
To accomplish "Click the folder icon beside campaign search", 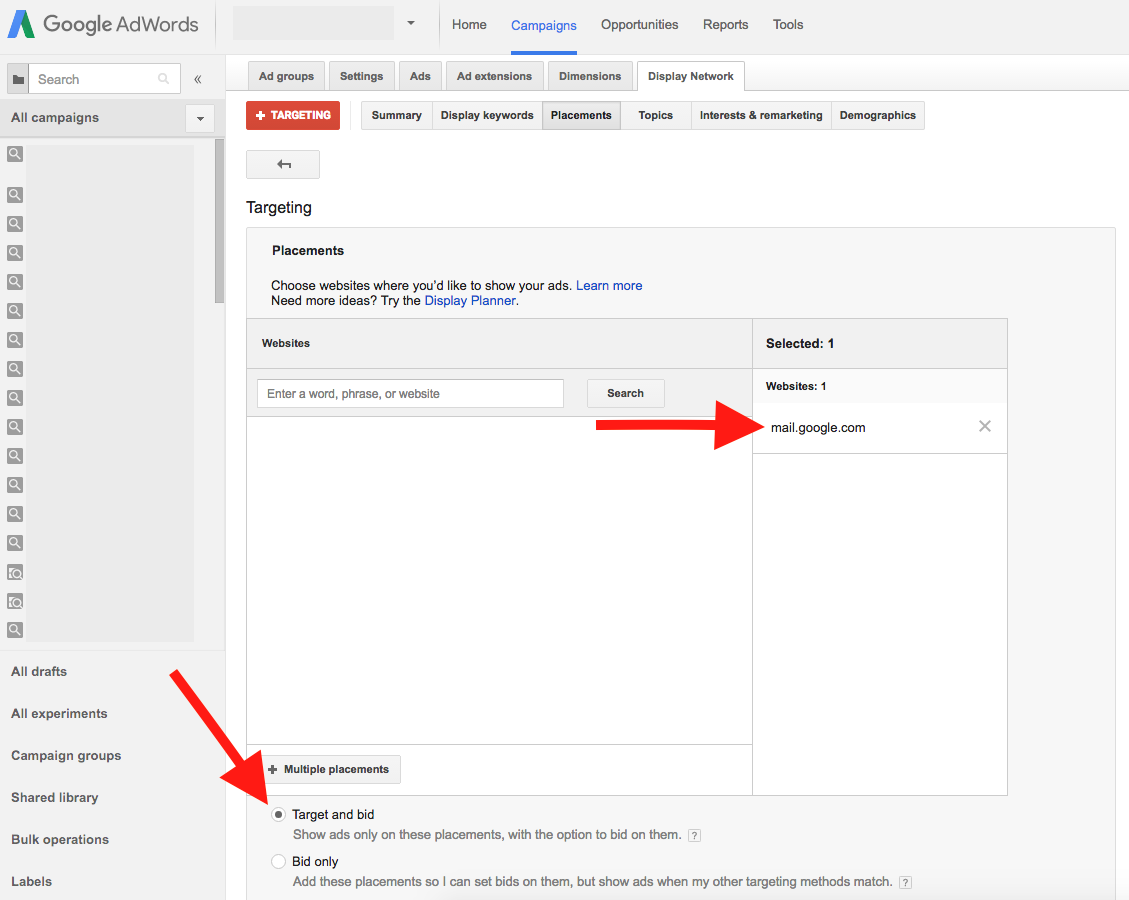I will point(17,78).
